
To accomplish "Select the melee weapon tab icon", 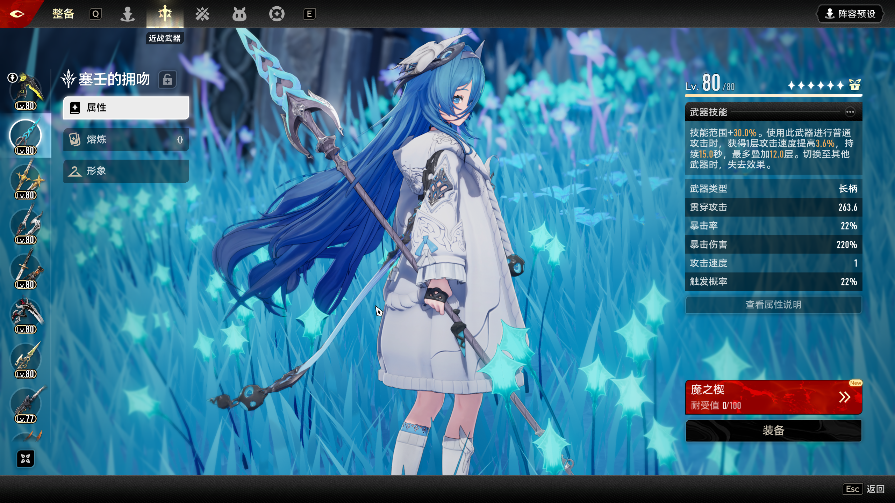I will point(164,14).
